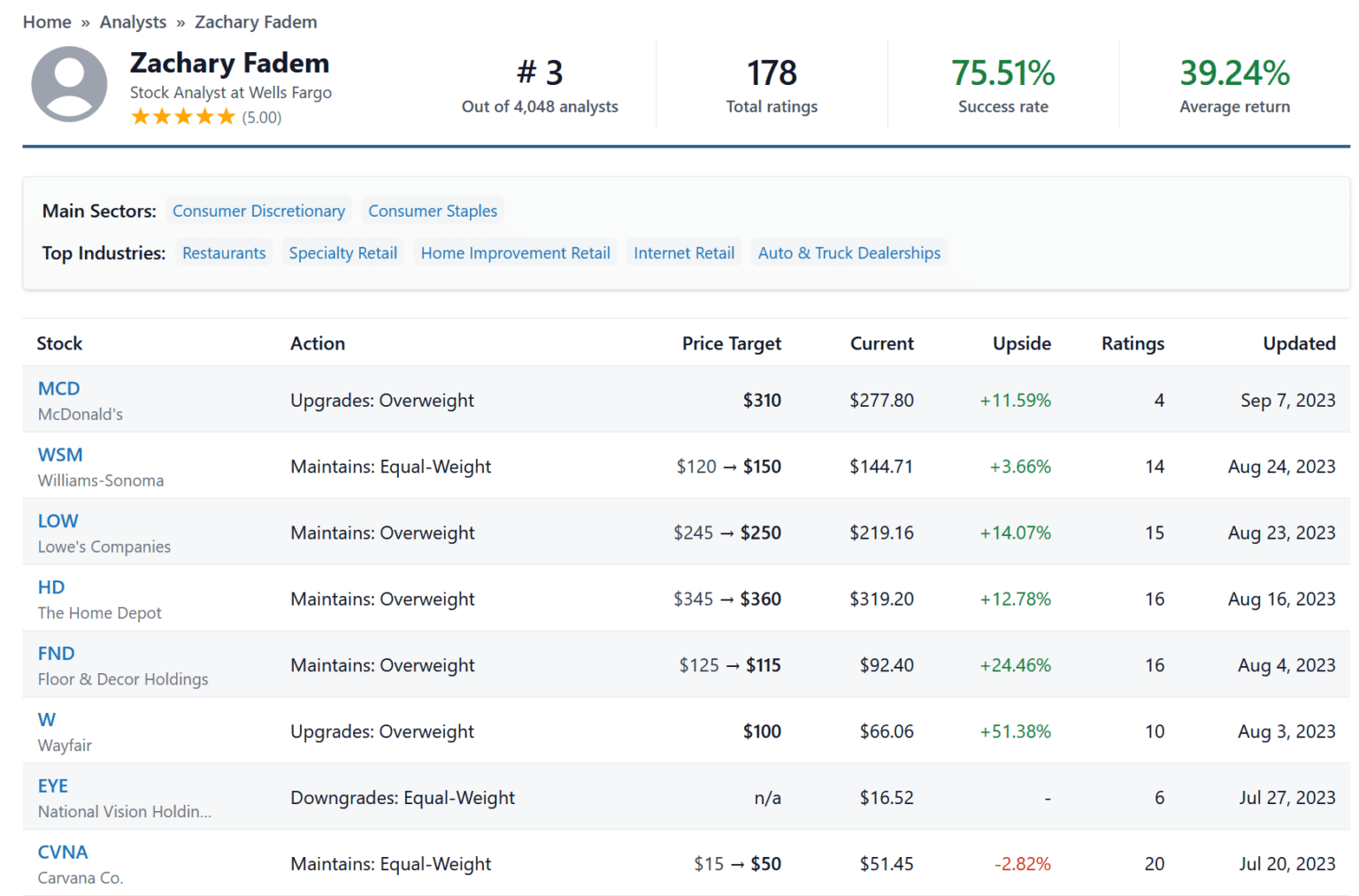
Task: Select the Consumer Staples sector chip
Action: [x=433, y=211]
